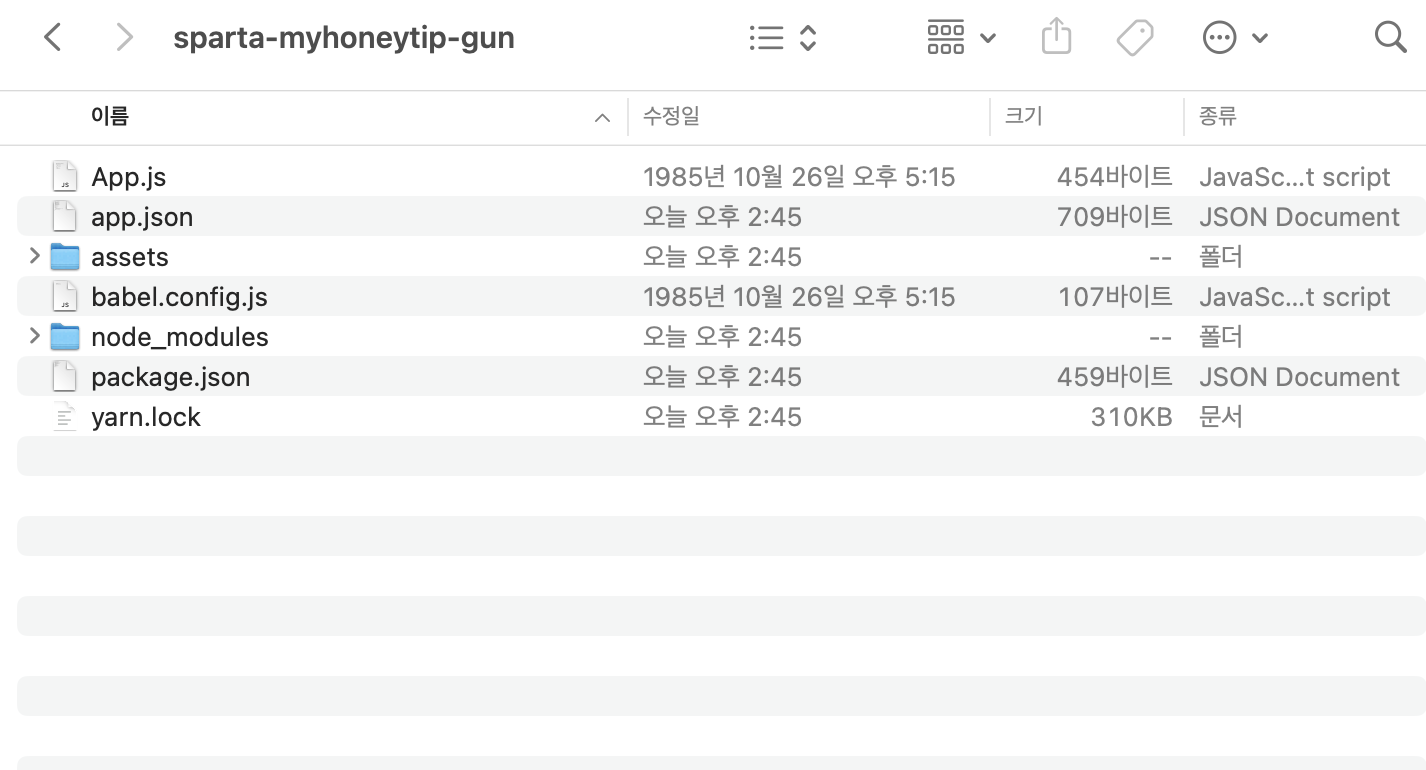Expand the node_modules folder
The image size is (1426, 770).
coord(35,336)
